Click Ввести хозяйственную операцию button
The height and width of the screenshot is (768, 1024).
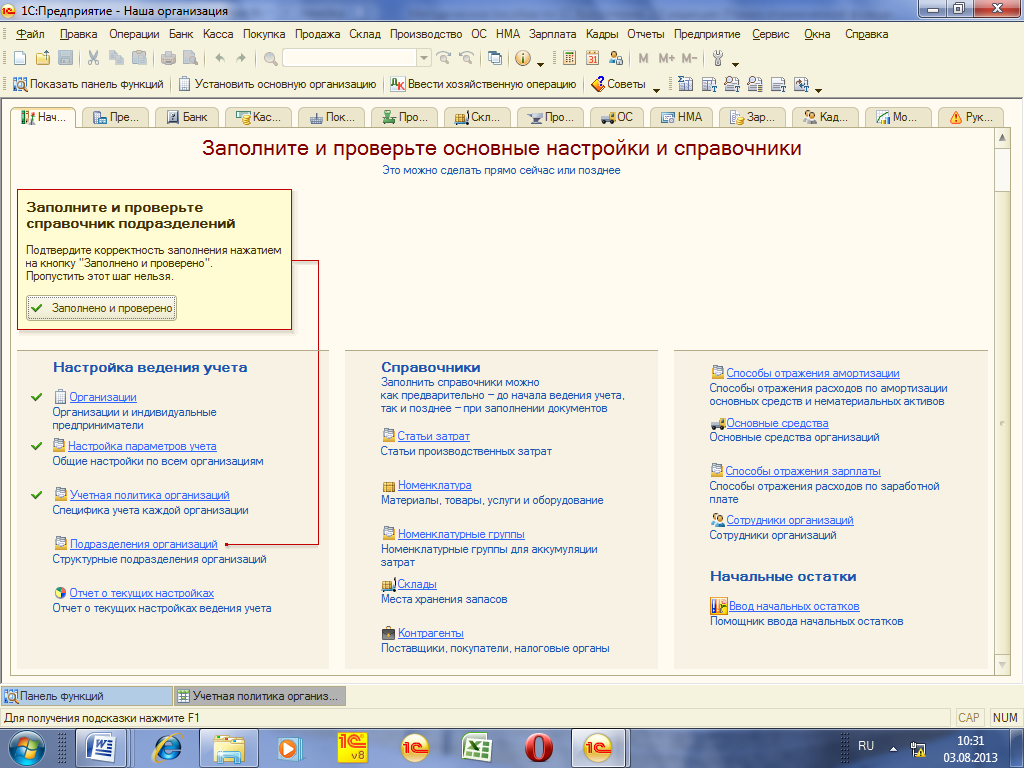(483, 84)
